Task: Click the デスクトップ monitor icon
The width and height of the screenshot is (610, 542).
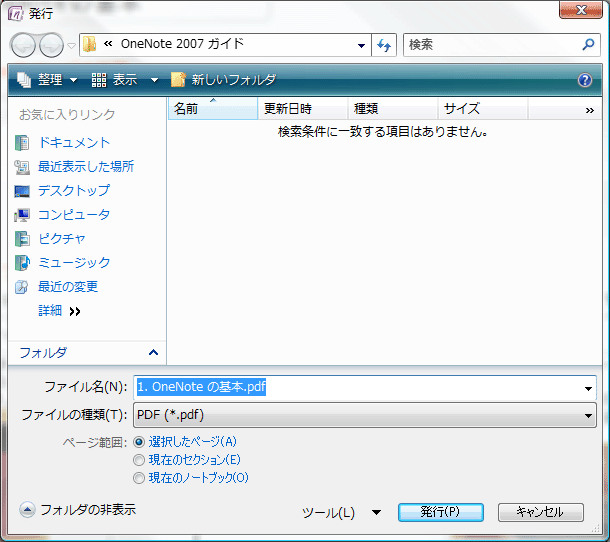Action: coord(22,191)
